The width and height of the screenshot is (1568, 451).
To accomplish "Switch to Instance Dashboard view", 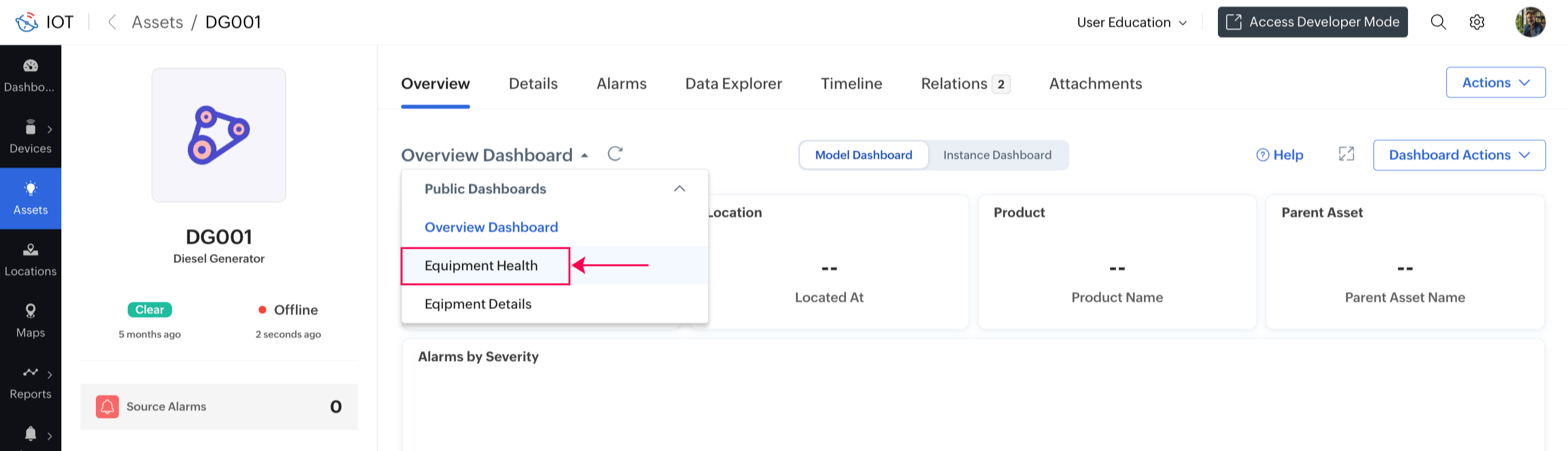I will 997,155.
